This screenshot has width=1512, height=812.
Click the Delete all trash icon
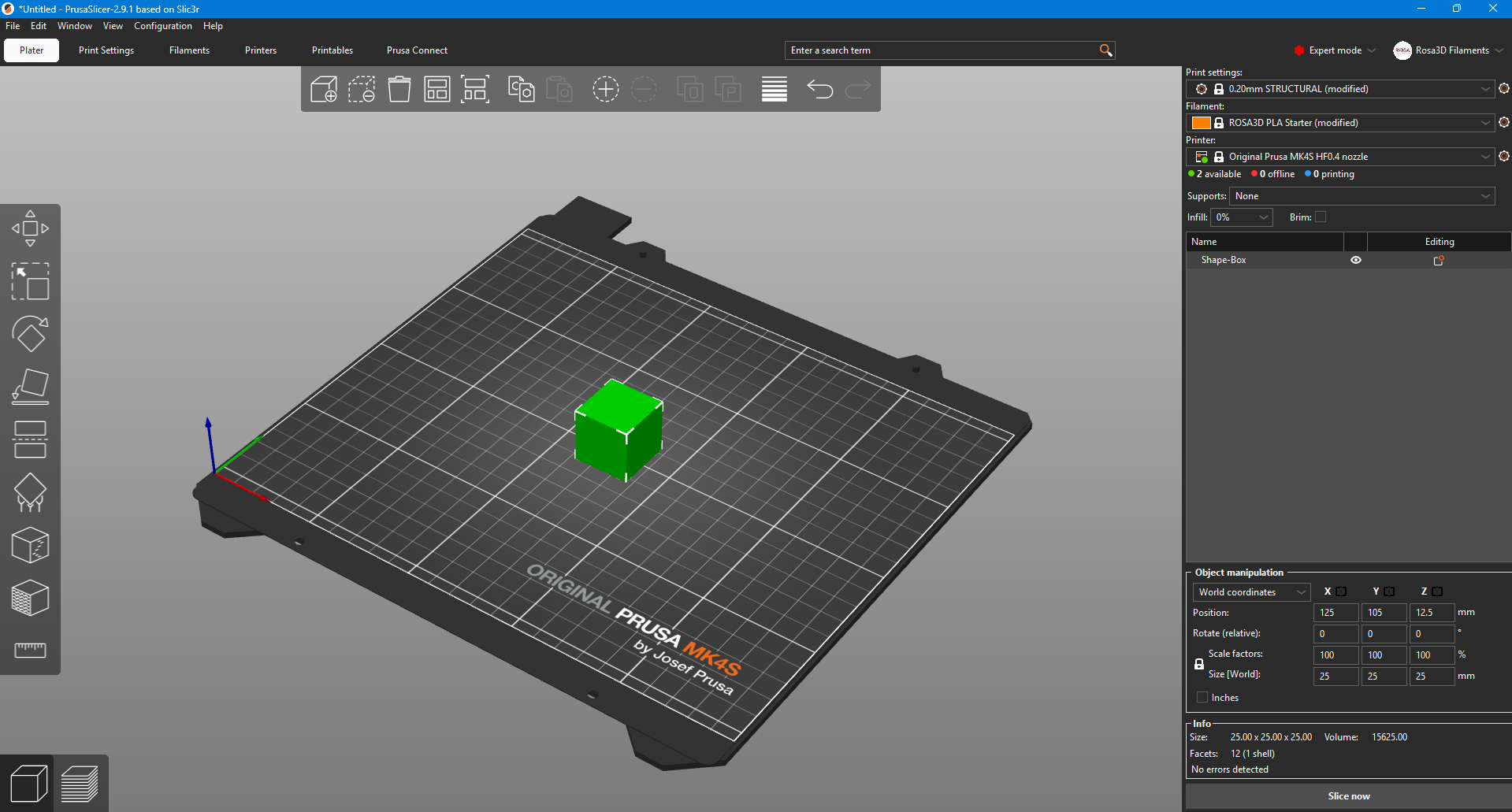[399, 89]
